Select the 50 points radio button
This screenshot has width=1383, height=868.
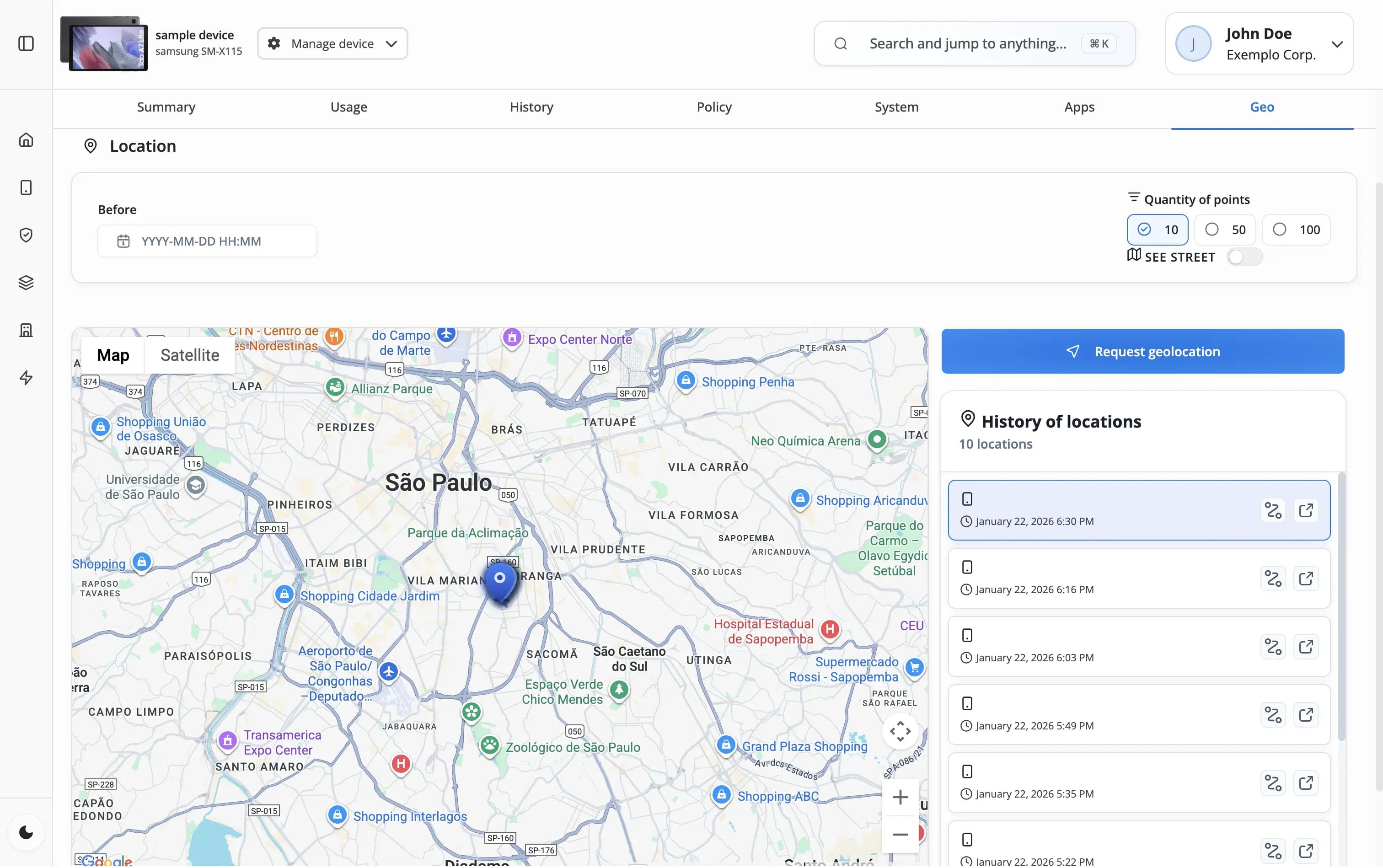click(1212, 230)
